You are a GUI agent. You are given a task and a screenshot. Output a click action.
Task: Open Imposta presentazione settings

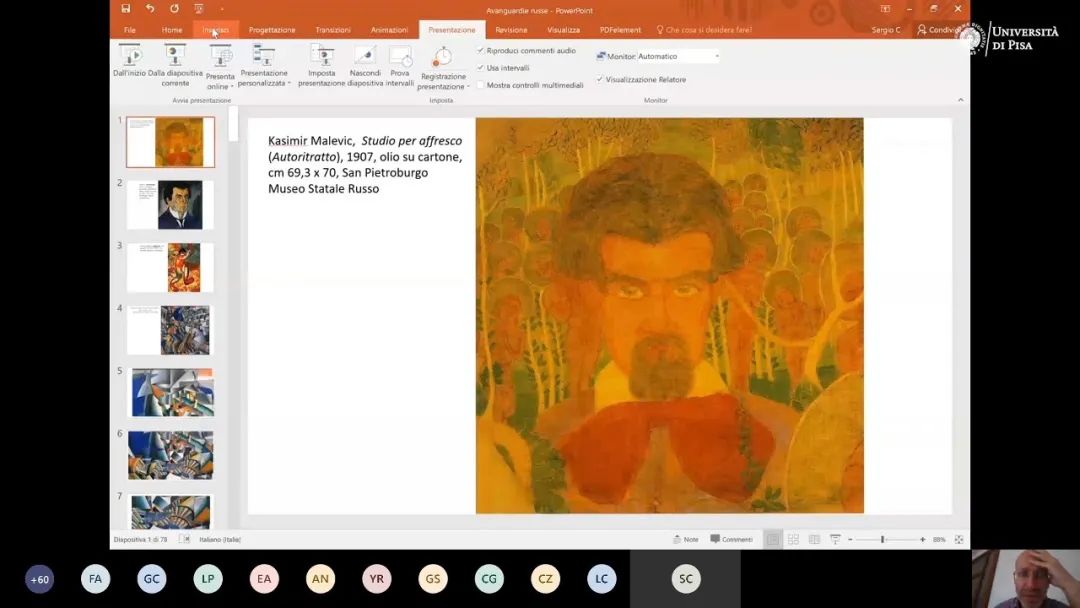coord(321,56)
